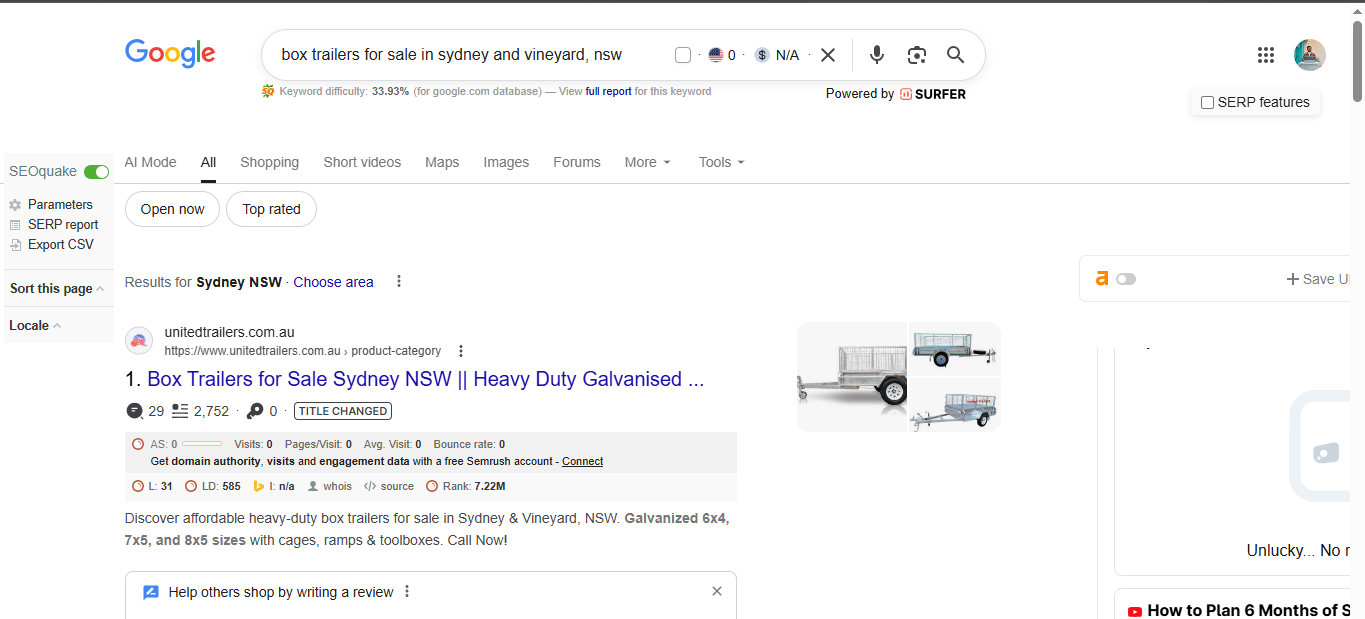The height and width of the screenshot is (619, 1365).
Task: Apply the Open now filter
Action: point(172,209)
